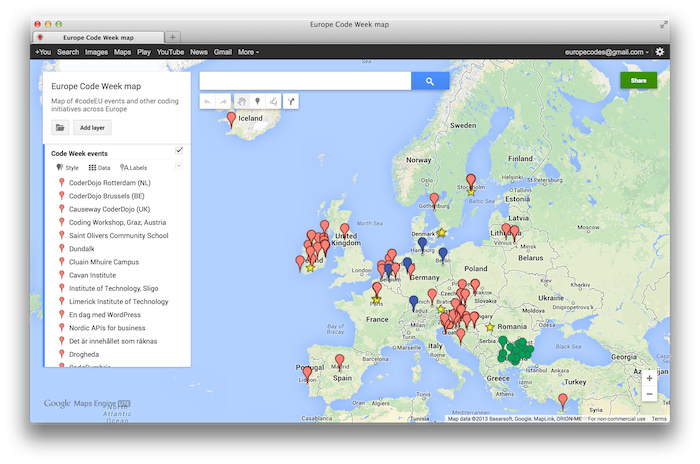Click the yellow star in Romania

point(490,327)
